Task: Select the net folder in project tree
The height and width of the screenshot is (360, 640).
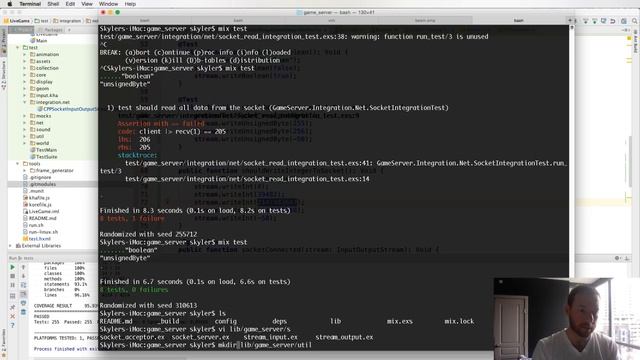Action: click(x=37, y=123)
